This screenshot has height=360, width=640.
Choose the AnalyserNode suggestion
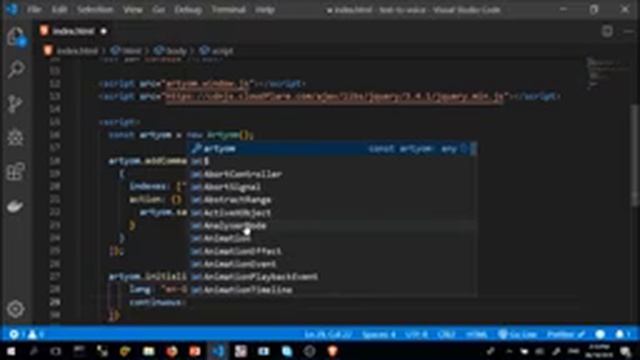tap(331, 226)
